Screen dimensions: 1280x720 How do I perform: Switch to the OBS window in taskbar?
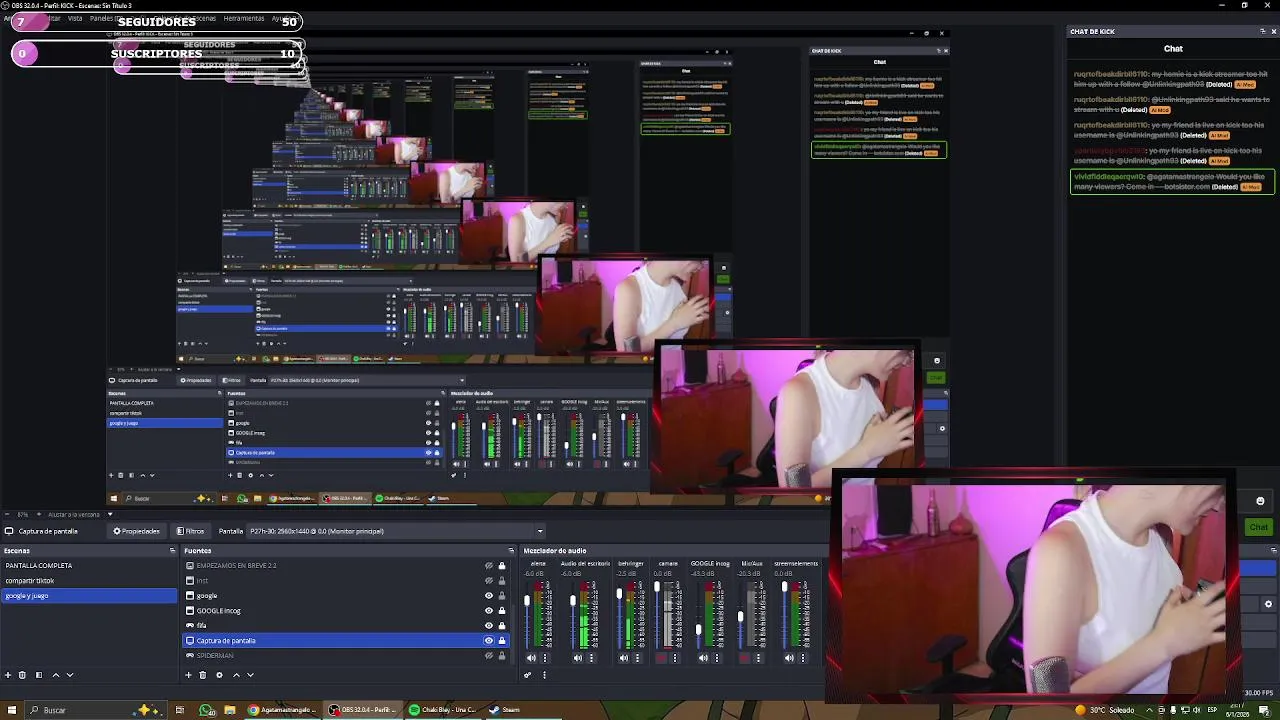365,710
